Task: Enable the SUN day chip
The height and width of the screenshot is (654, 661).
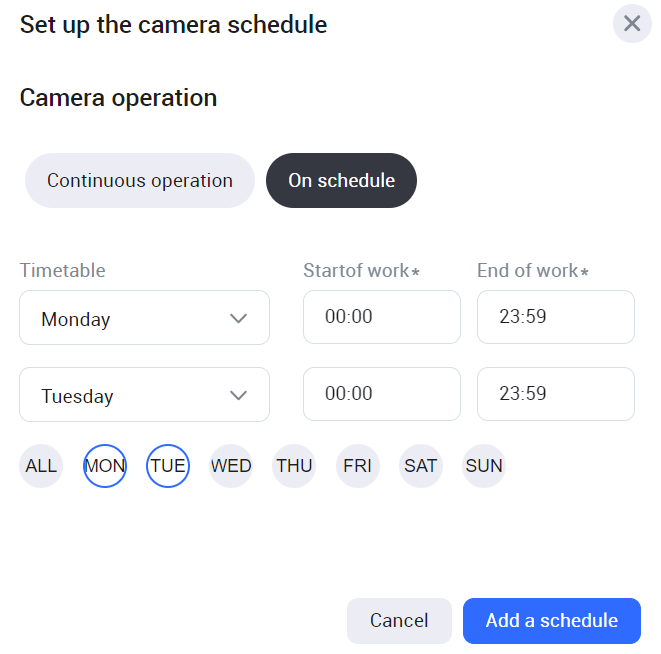Action: tap(484, 466)
